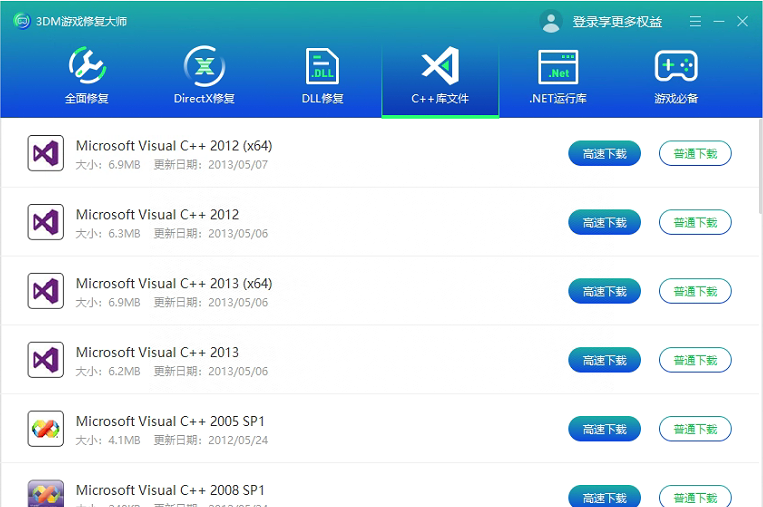Select Microsoft Visual C++ 2012 (x64) title

174,145
